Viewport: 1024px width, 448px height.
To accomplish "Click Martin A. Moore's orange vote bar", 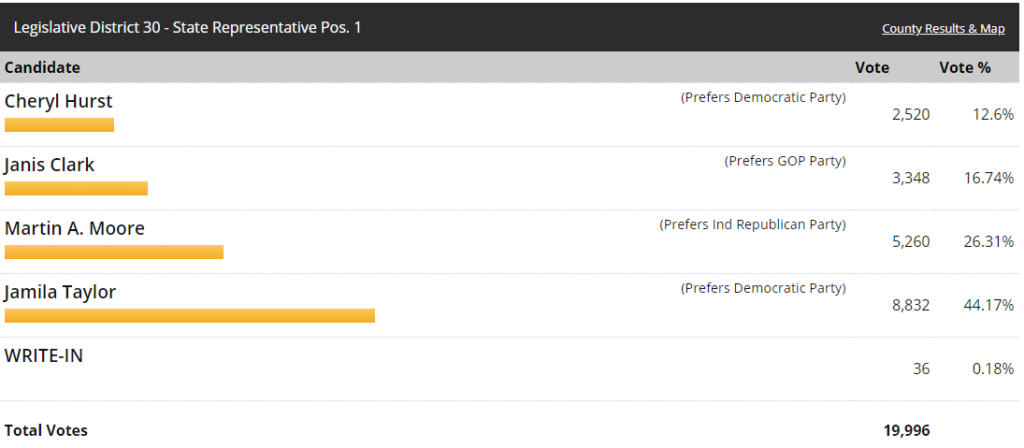I will pyautogui.click(x=114, y=252).
